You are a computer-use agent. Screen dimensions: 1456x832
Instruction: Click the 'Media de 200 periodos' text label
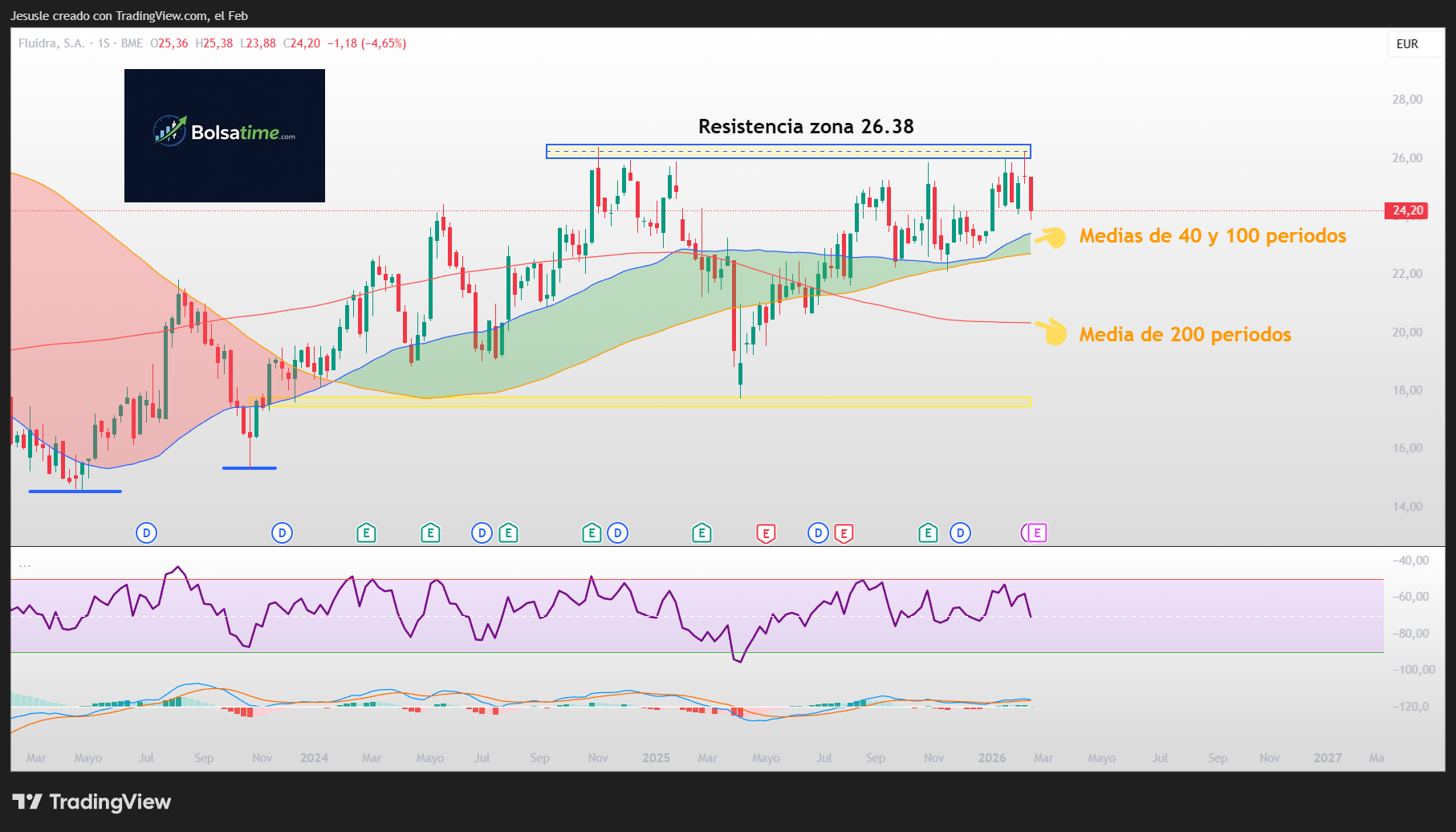point(1185,335)
